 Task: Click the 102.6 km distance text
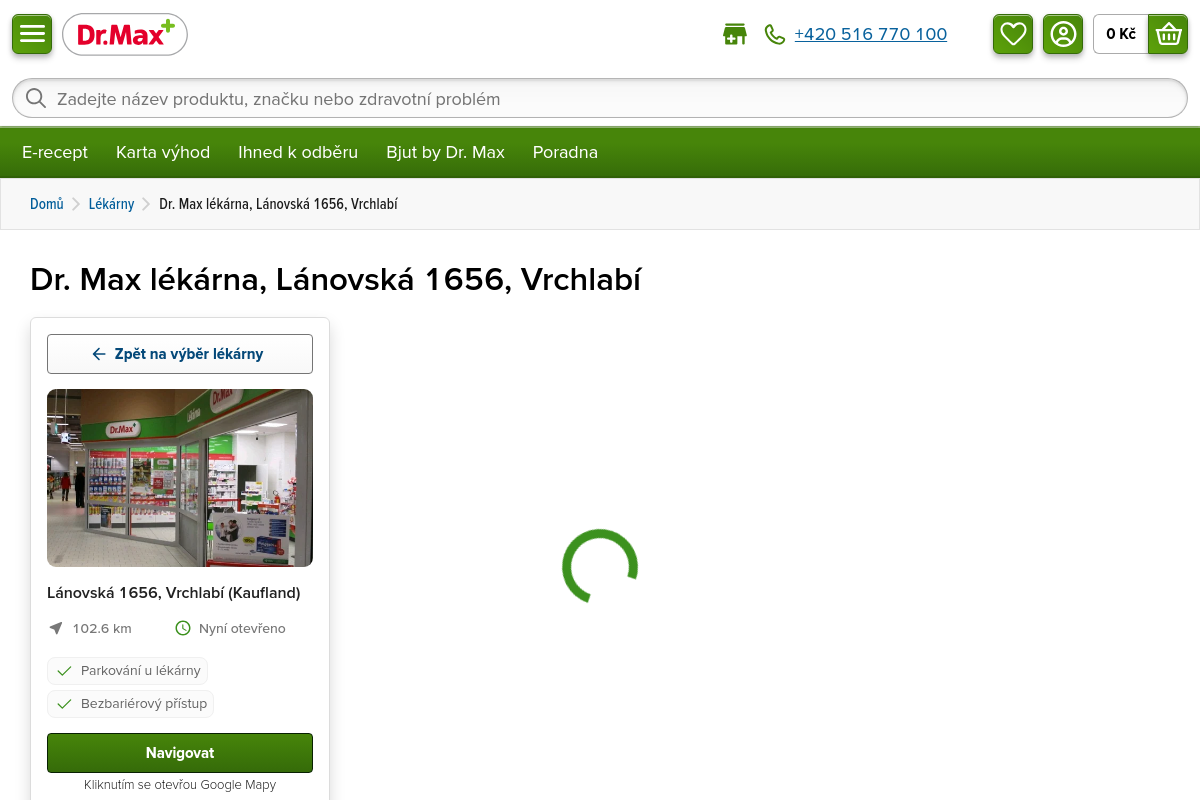[102, 628]
